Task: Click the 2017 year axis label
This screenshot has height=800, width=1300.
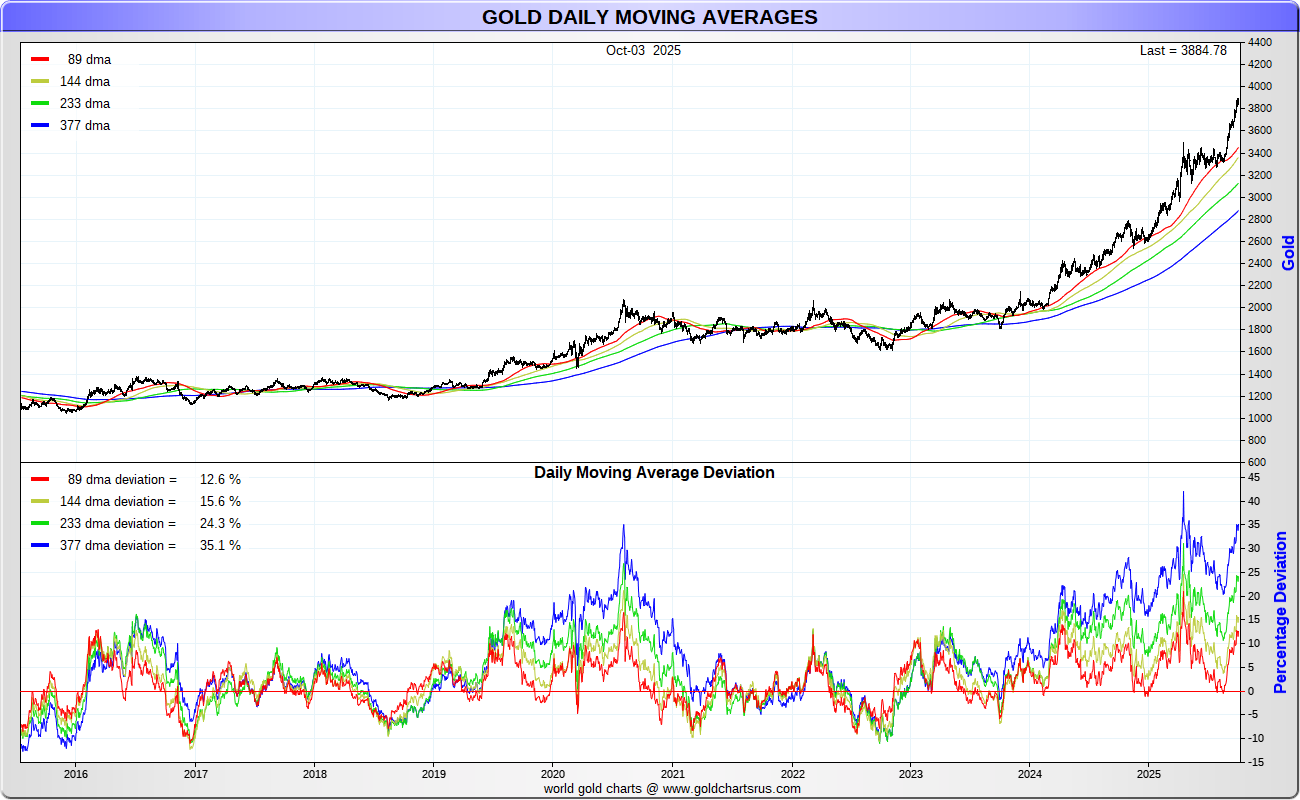Action: point(195,774)
